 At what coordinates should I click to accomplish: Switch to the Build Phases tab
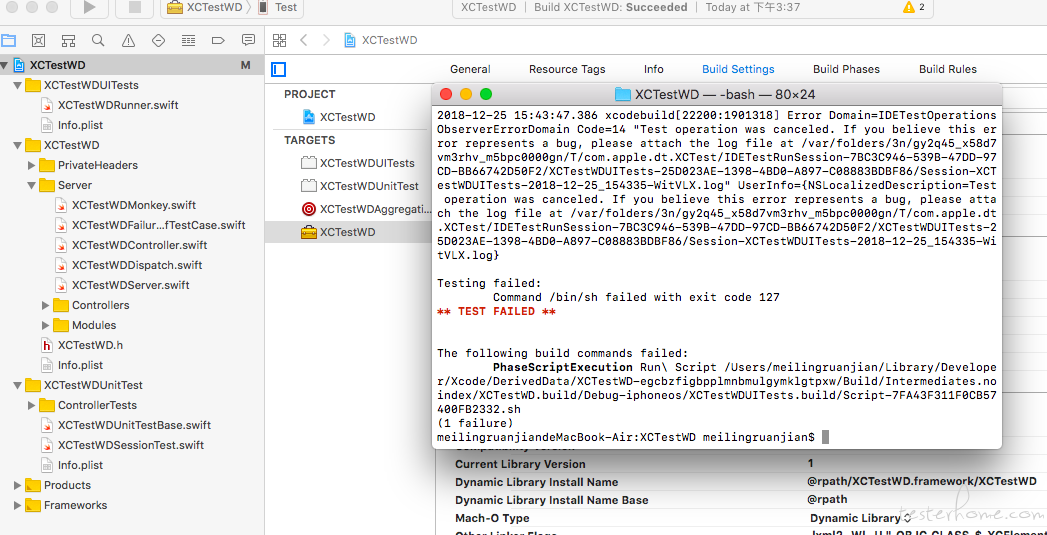pyautogui.click(x=846, y=69)
